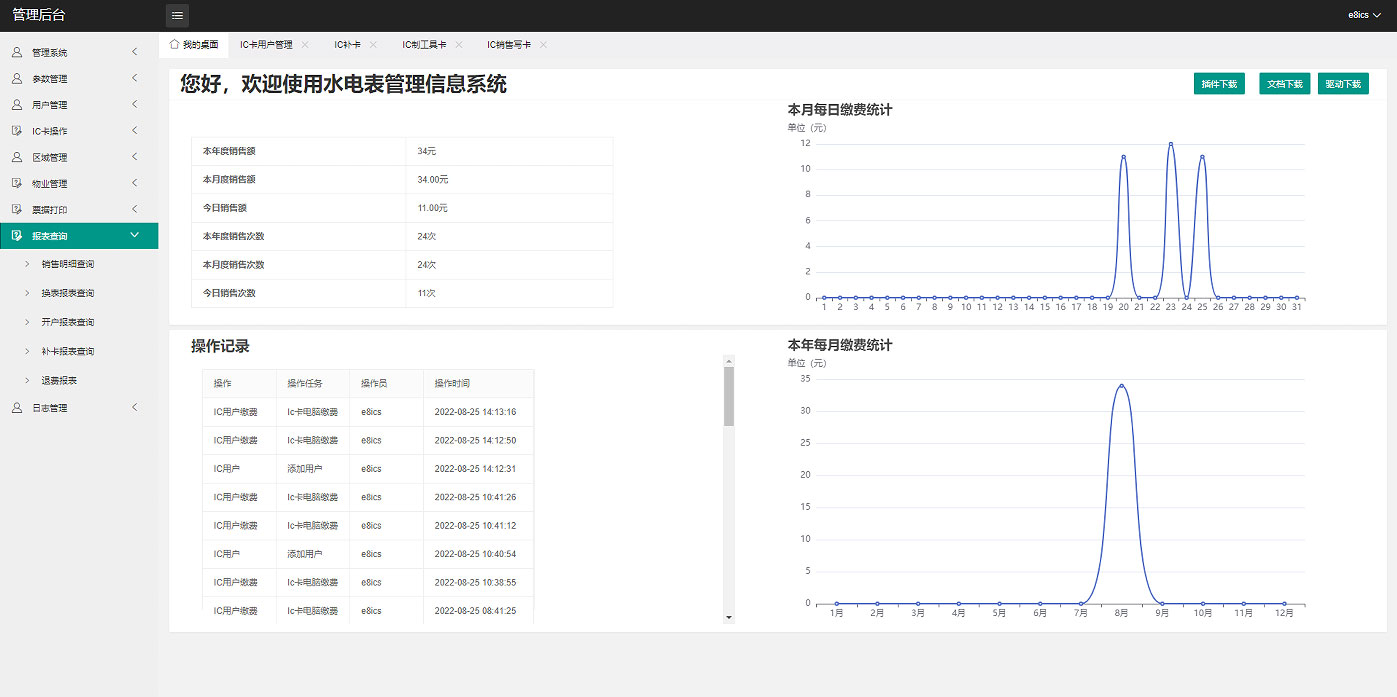
Task: Click the 用户管理 person icon
Action: click(x=16, y=104)
